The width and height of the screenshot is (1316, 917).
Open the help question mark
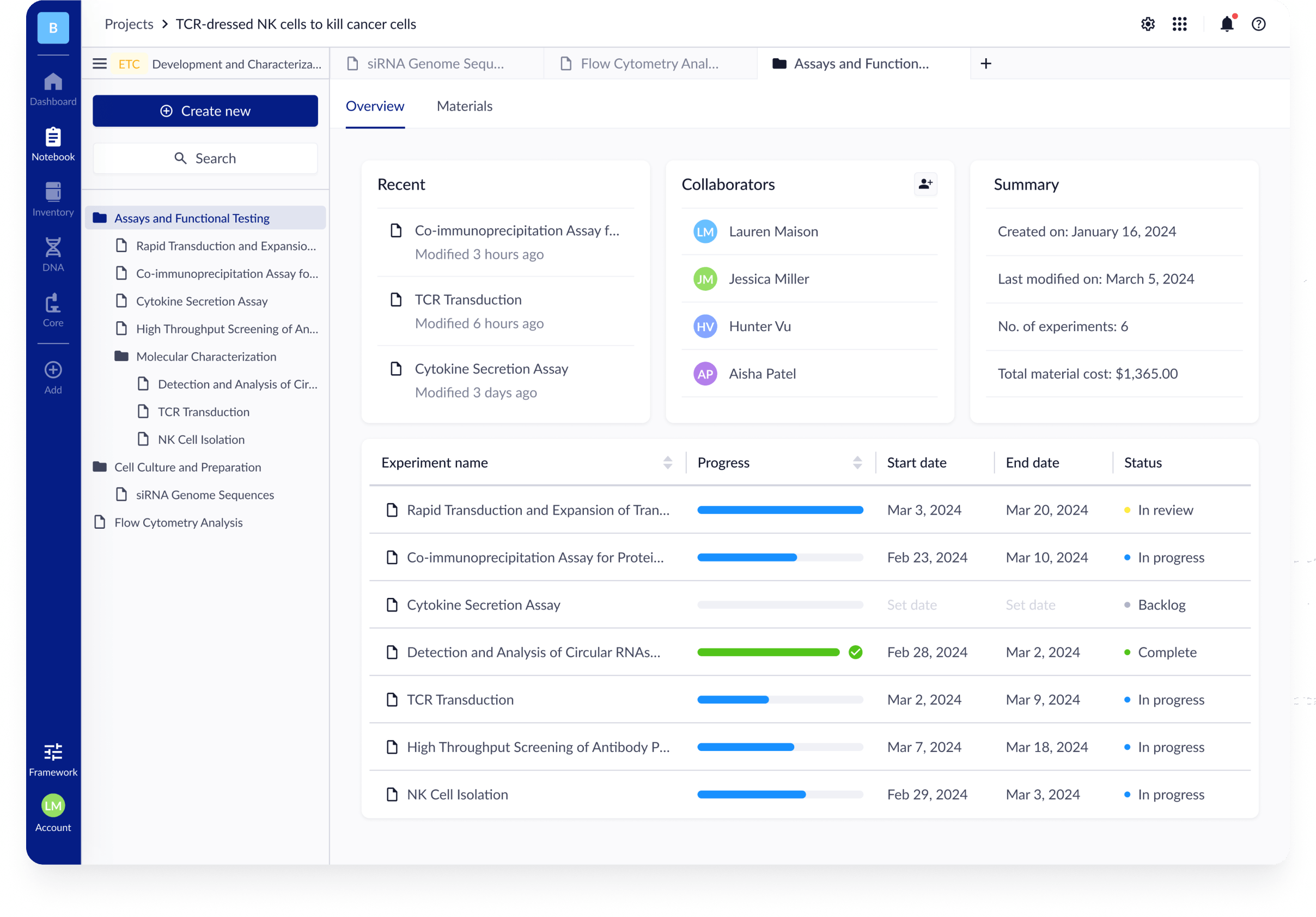point(1258,24)
